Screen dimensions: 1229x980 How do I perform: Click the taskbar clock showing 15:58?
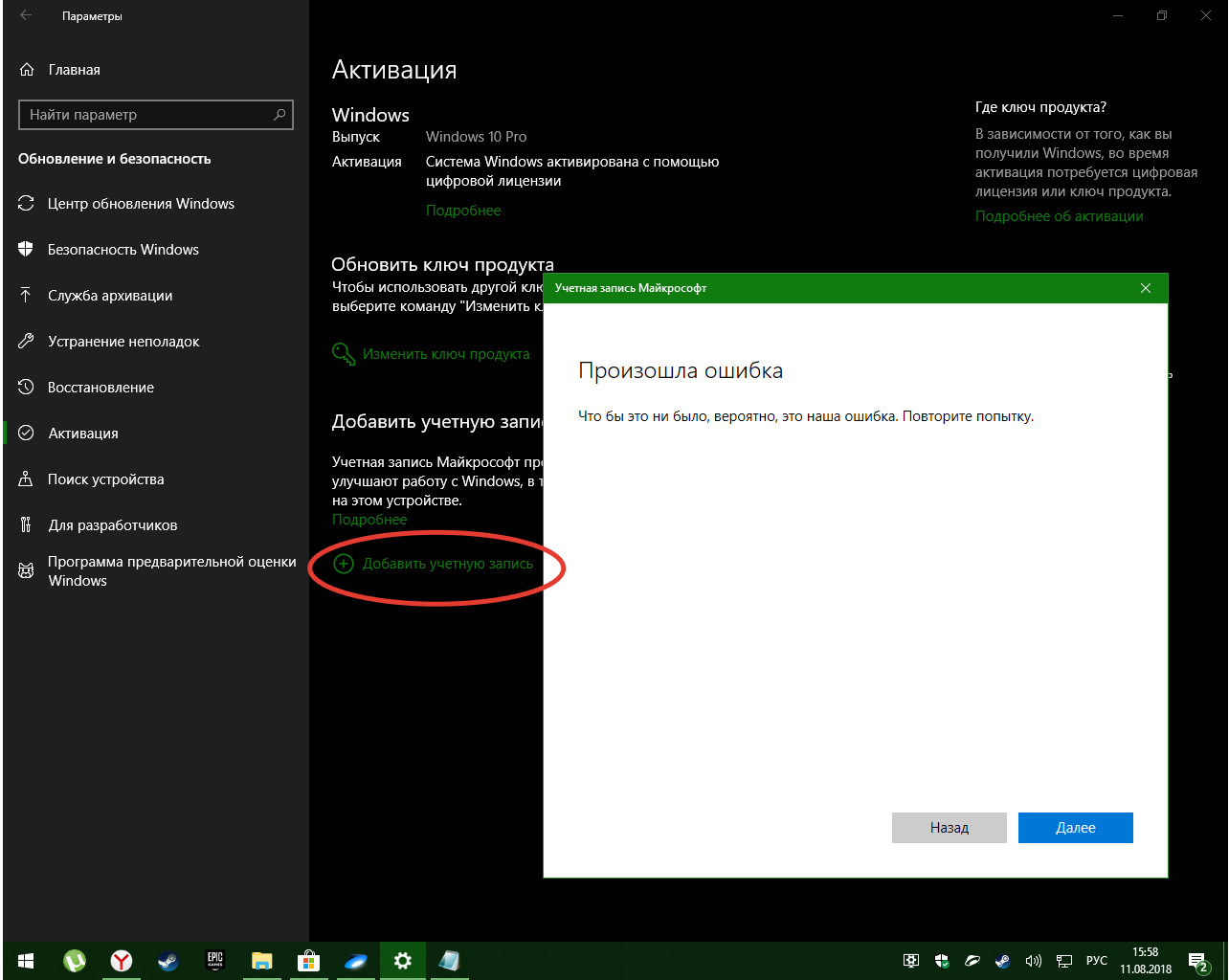click(x=1146, y=961)
